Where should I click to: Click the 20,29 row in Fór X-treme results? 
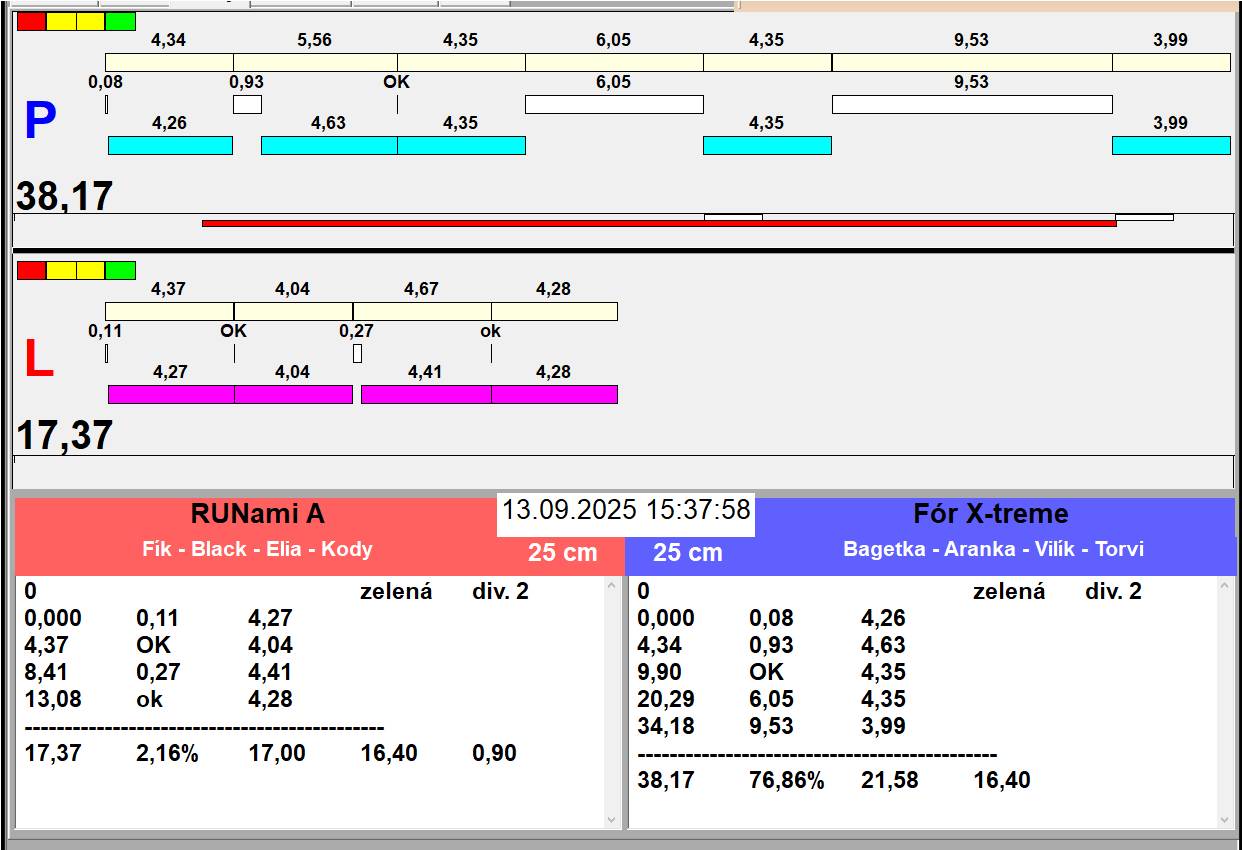772,699
